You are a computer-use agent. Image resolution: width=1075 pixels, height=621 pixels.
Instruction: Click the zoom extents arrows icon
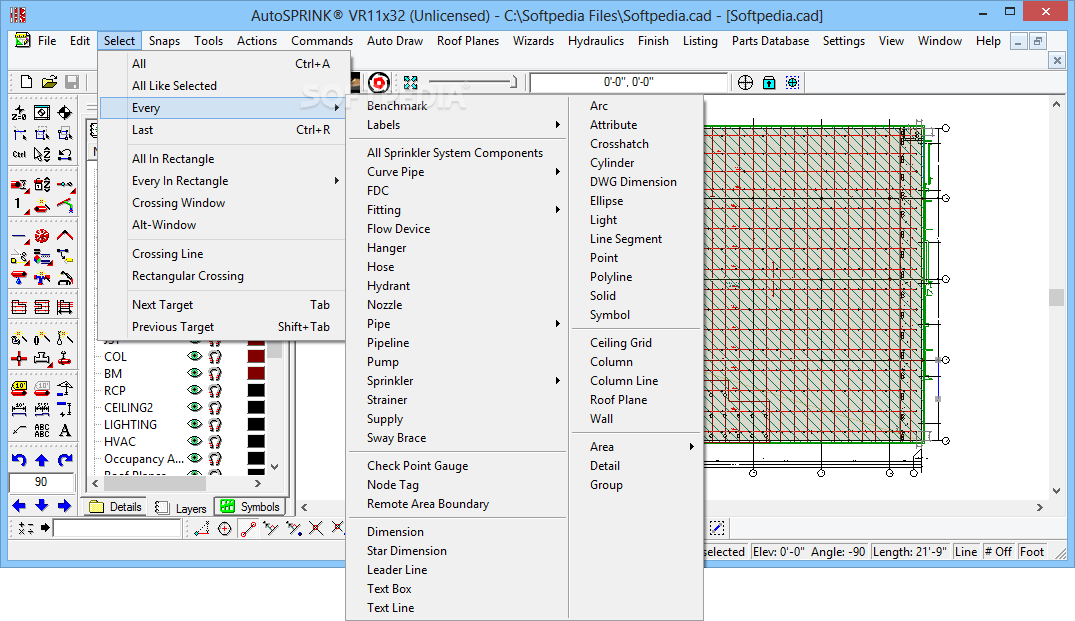(x=411, y=83)
